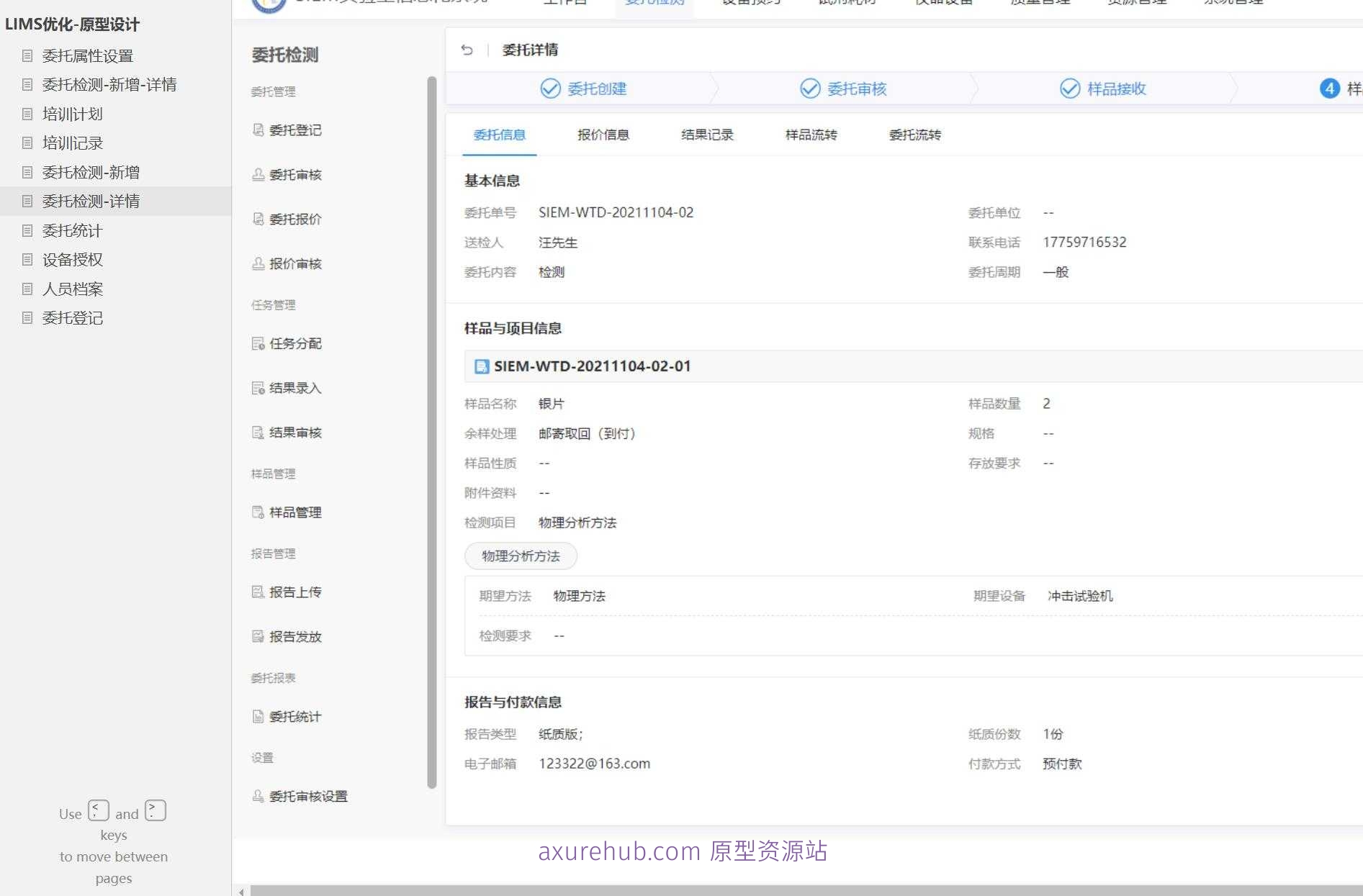
Task: Open the 设备授权 page
Action: click(x=72, y=260)
